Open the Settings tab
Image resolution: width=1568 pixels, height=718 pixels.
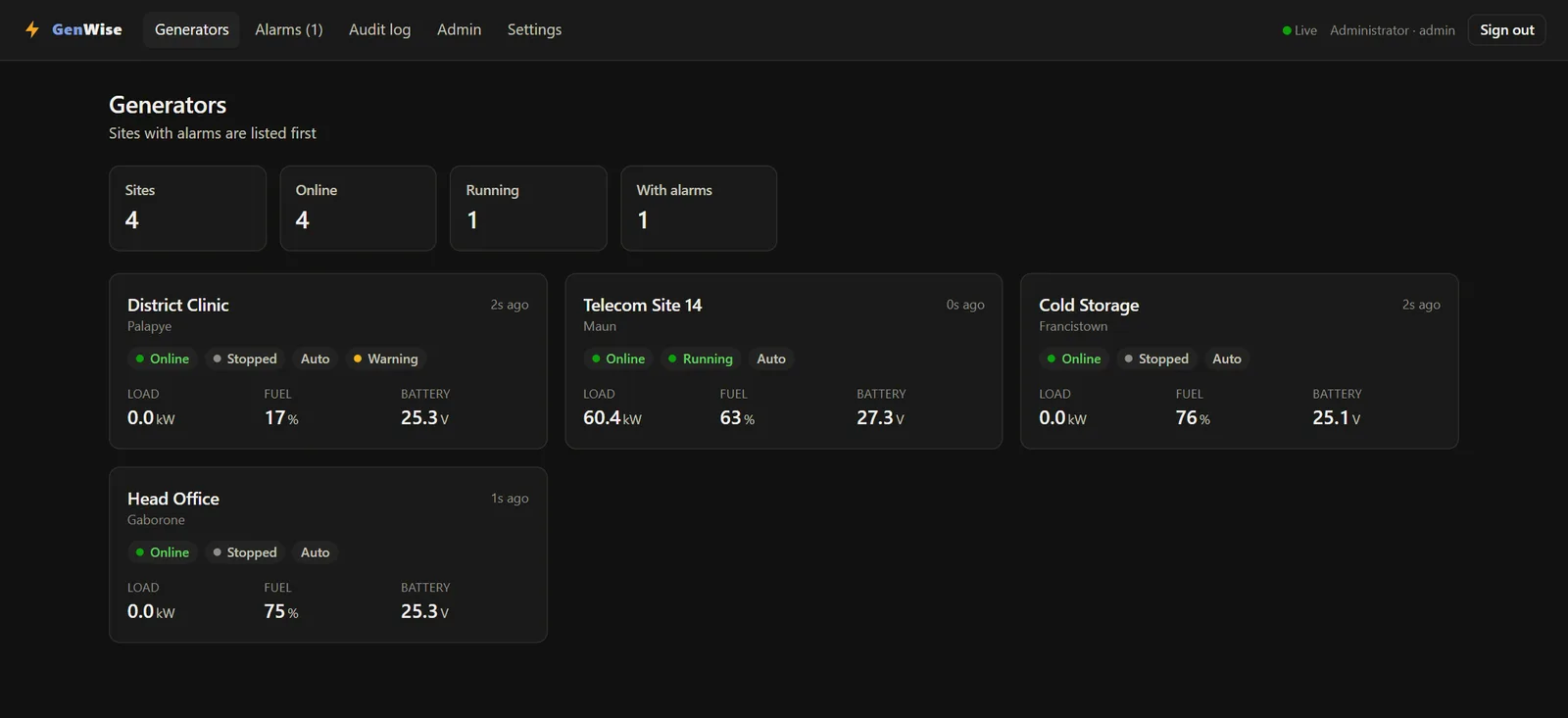pyautogui.click(x=535, y=29)
